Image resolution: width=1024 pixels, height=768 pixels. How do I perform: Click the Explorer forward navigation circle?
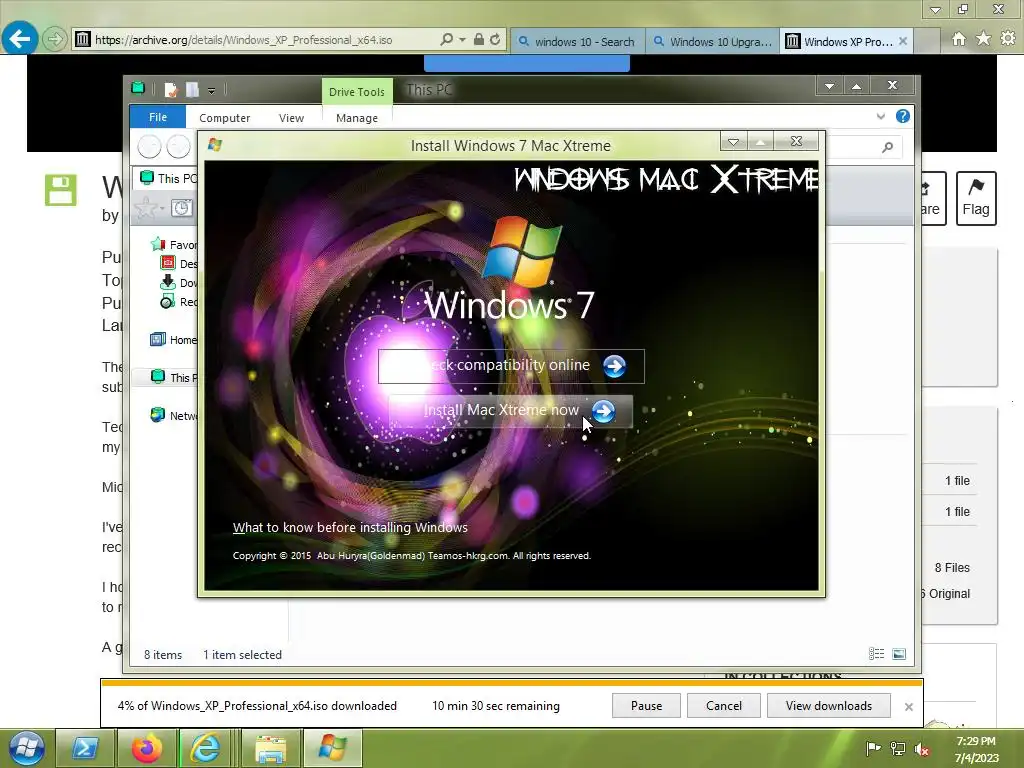178,146
